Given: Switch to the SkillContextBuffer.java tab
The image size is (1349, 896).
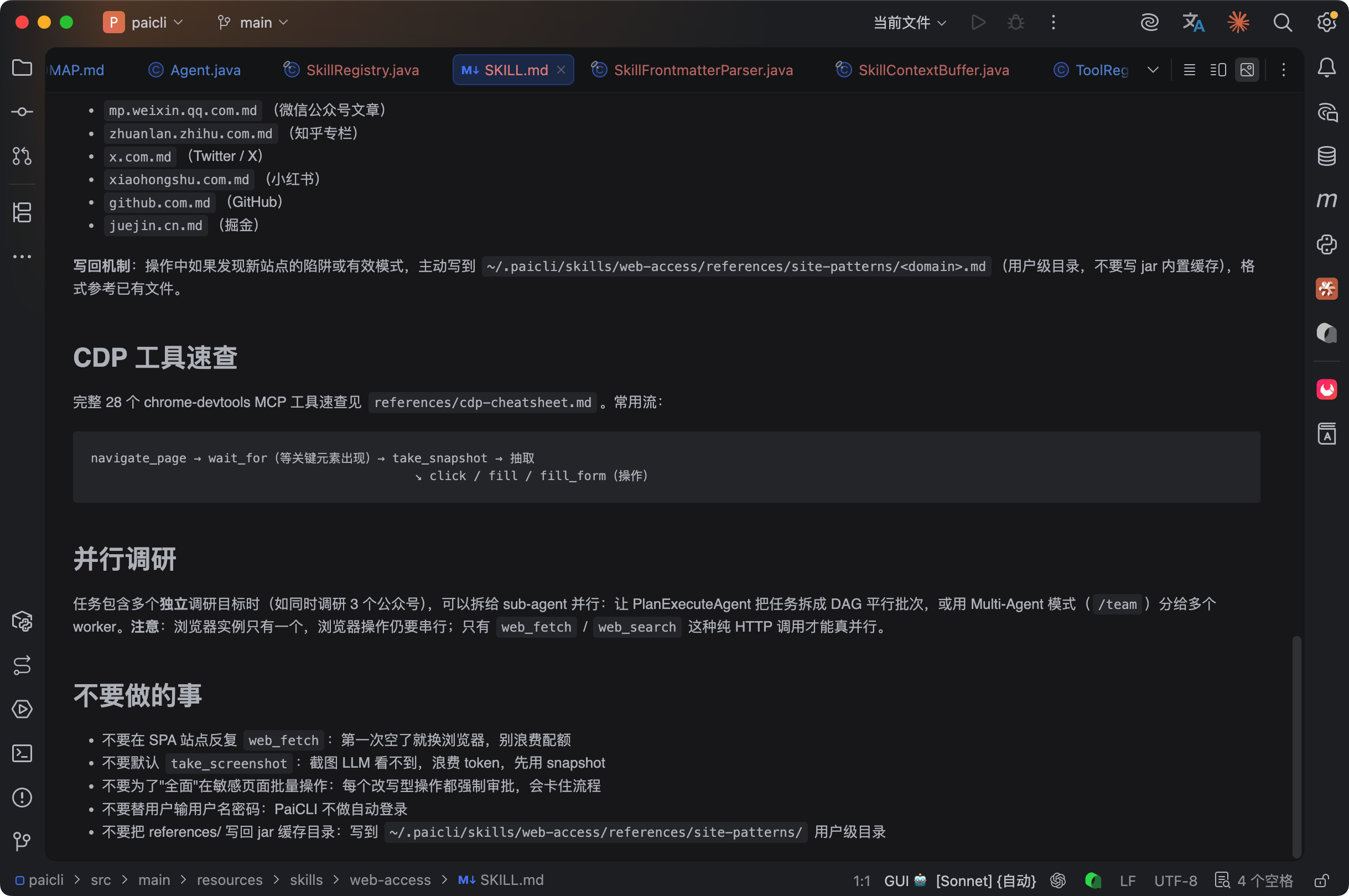Looking at the screenshot, I should tap(922, 70).
